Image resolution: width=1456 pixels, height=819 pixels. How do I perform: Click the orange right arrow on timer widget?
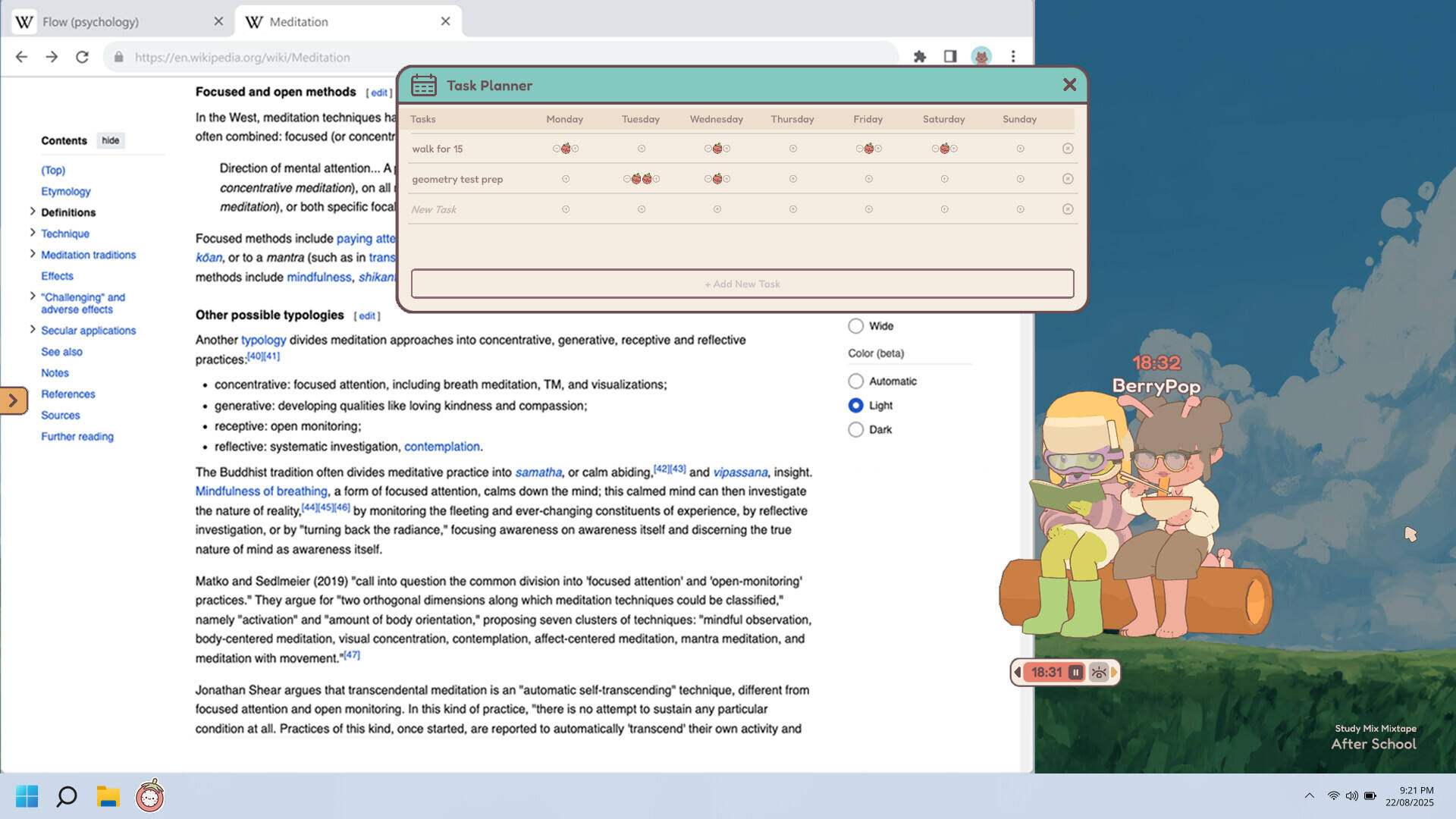1114,673
